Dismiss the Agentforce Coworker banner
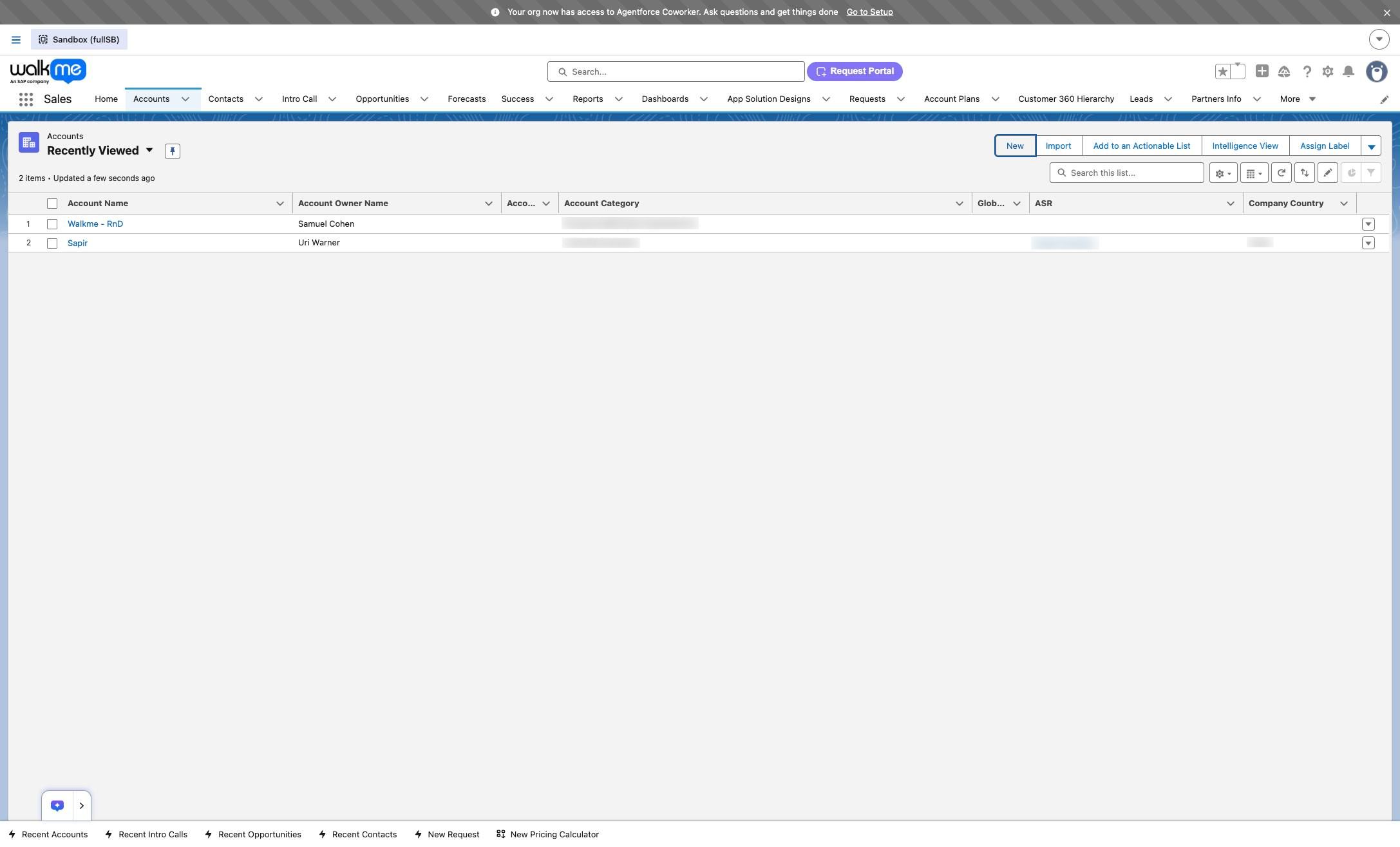Image resolution: width=1400 pixels, height=847 pixels. 1386,12
